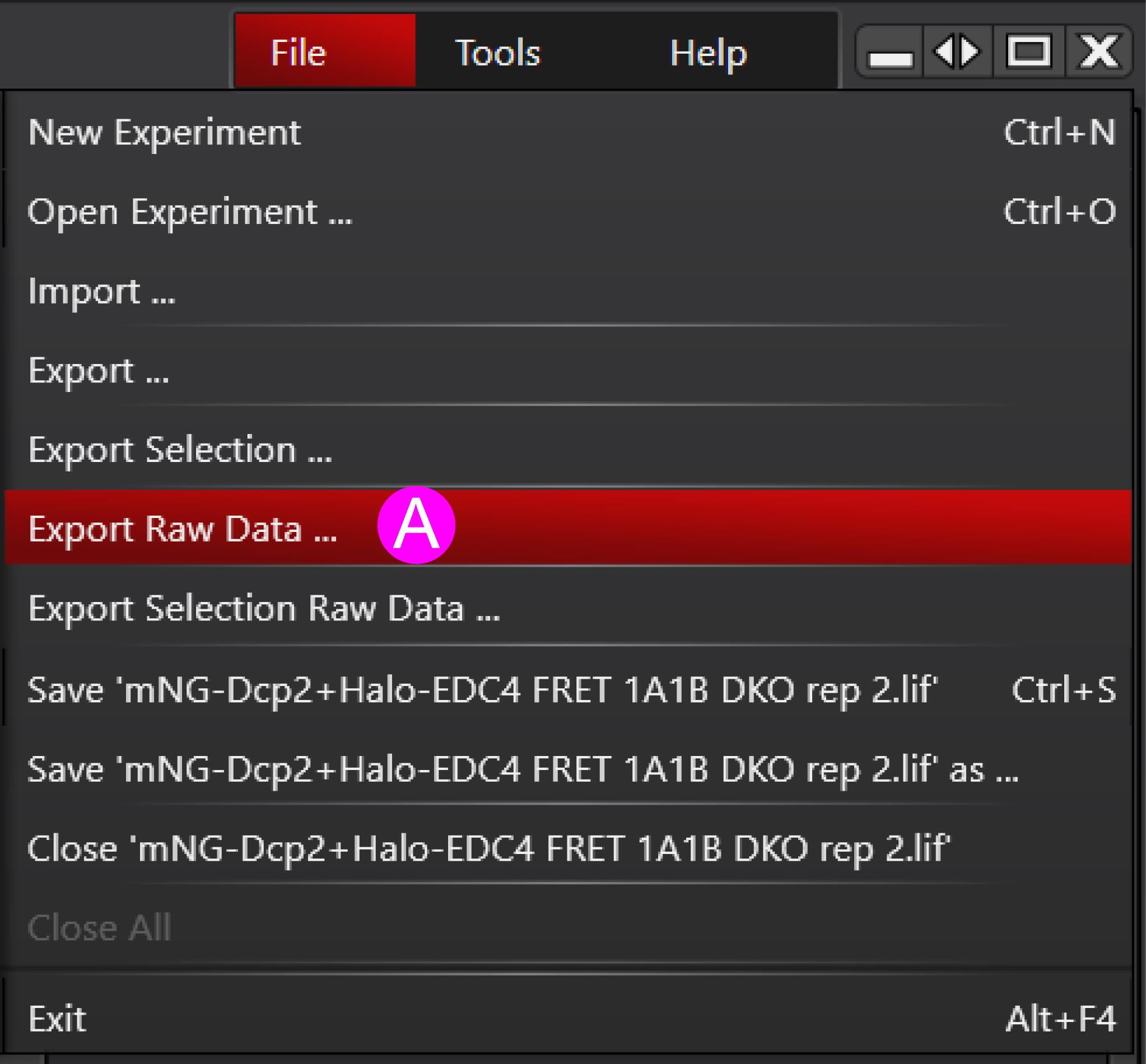Choose New Experiment from the menu
The height and width of the screenshot is (1064, 1146).
tap(569, 132)
